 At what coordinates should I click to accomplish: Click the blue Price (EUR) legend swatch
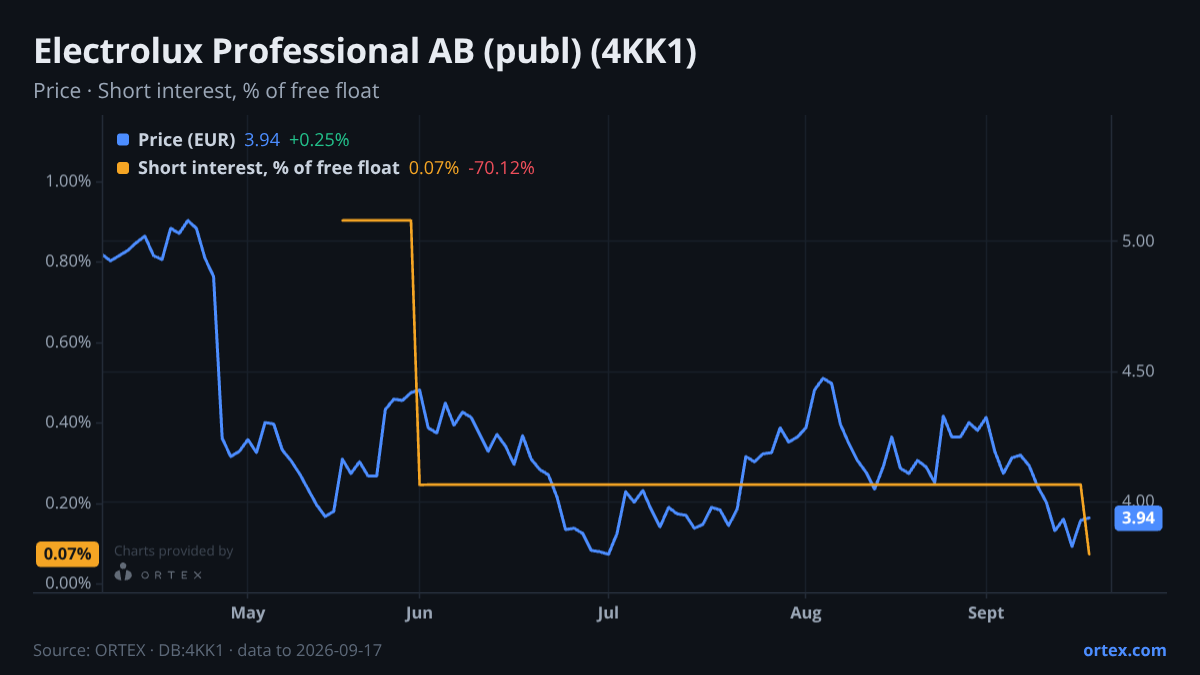(x=123, y=140)
